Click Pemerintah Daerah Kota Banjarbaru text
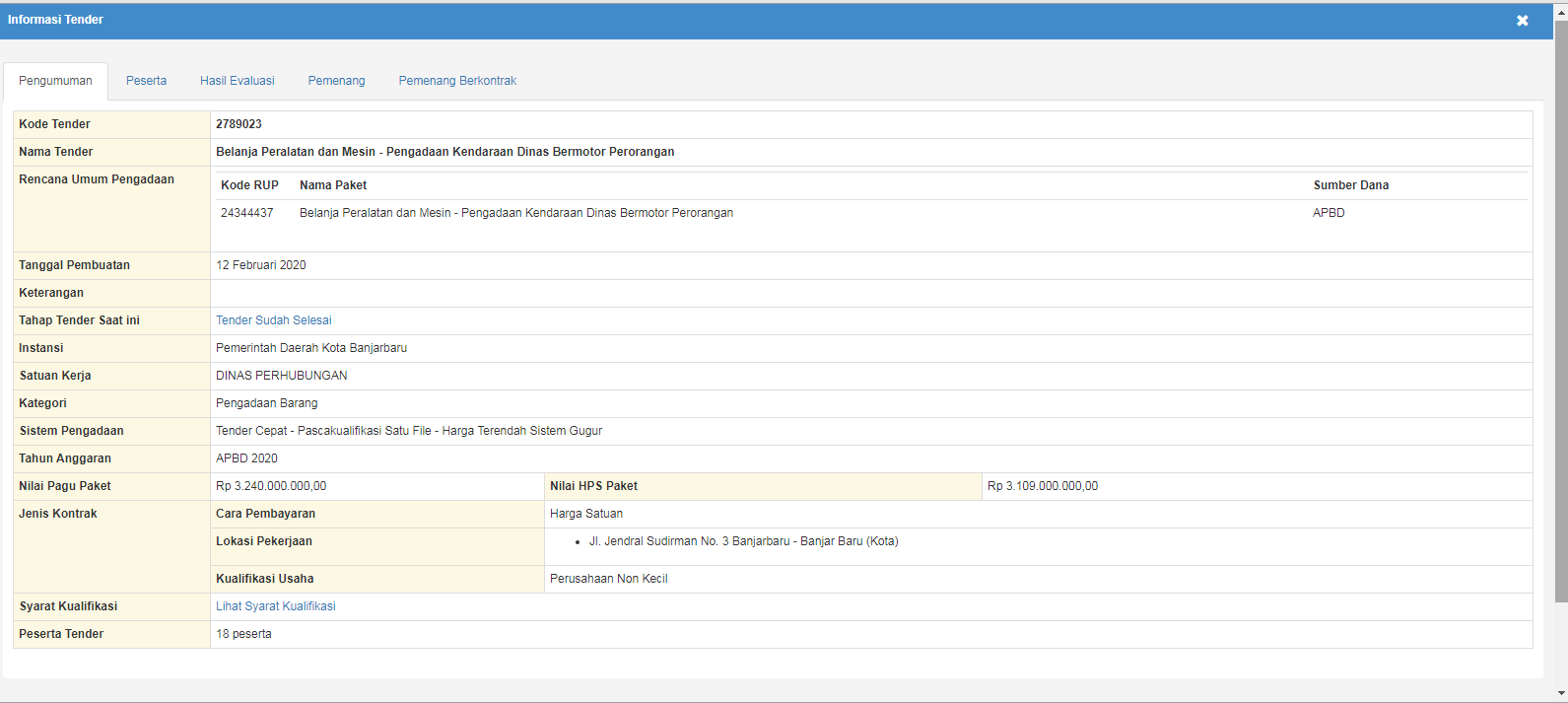1568x703 pixels. (311, 348)
